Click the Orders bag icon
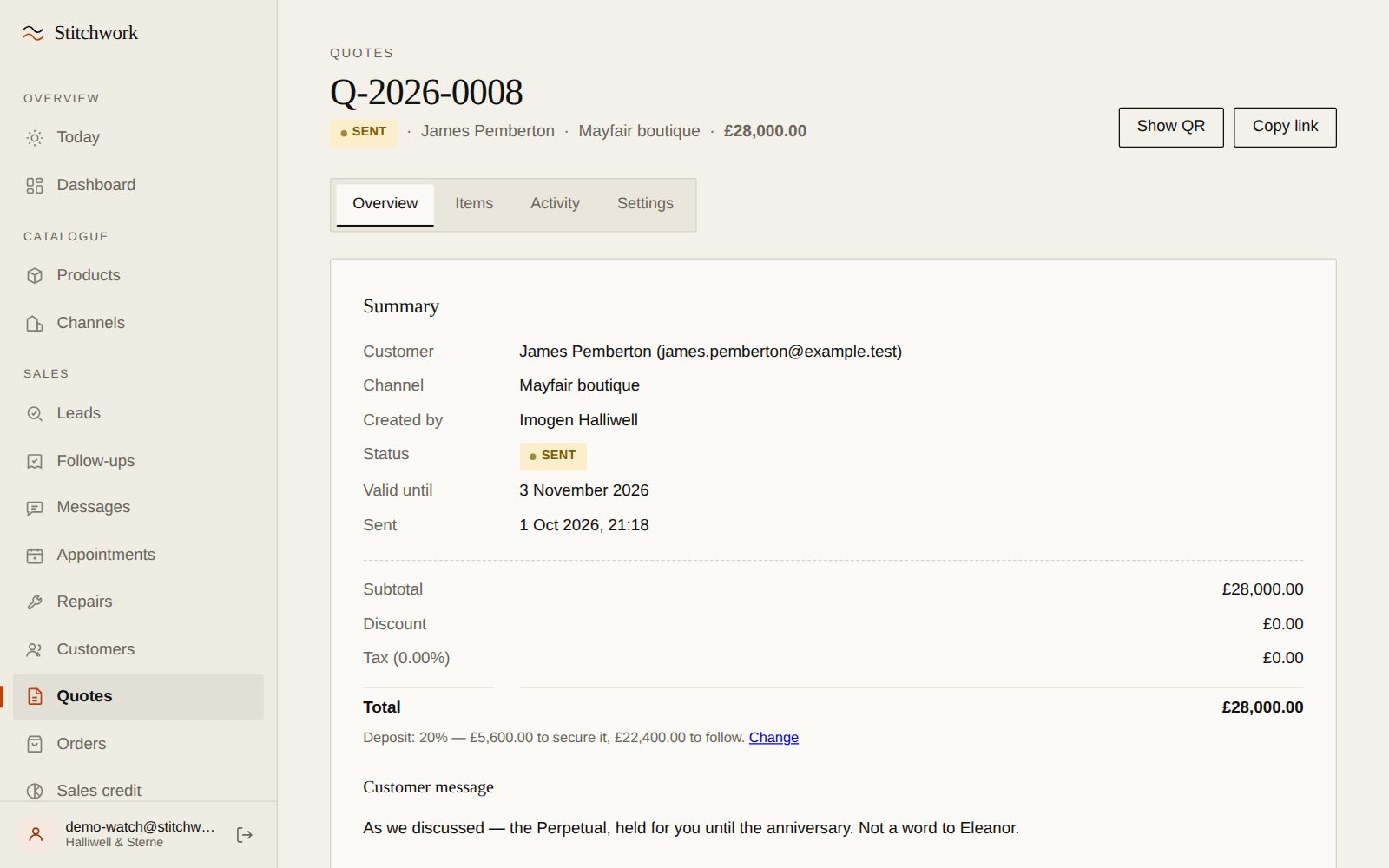 coord(35,745)
